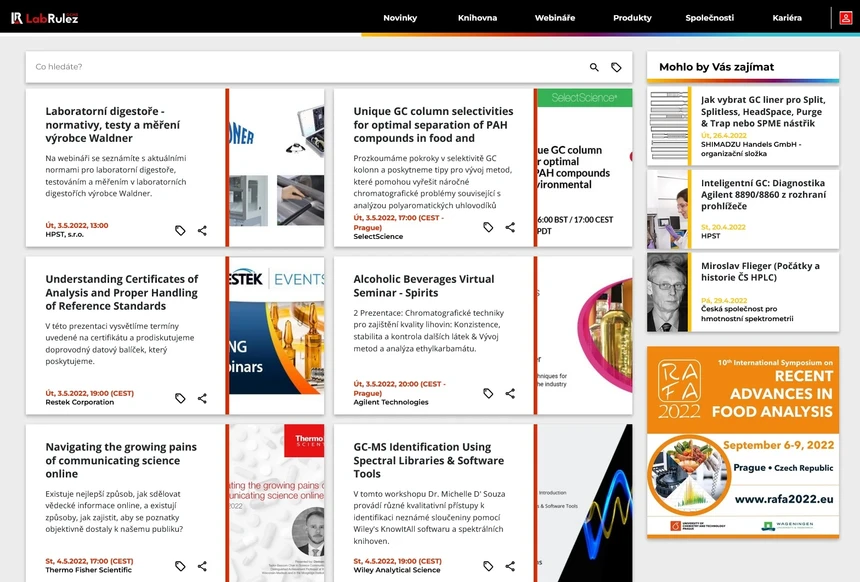Click the share icon on Waldner webinar card

203,230
